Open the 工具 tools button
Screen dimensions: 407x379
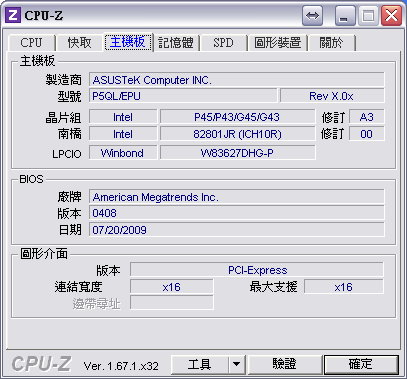pos(200,364)
